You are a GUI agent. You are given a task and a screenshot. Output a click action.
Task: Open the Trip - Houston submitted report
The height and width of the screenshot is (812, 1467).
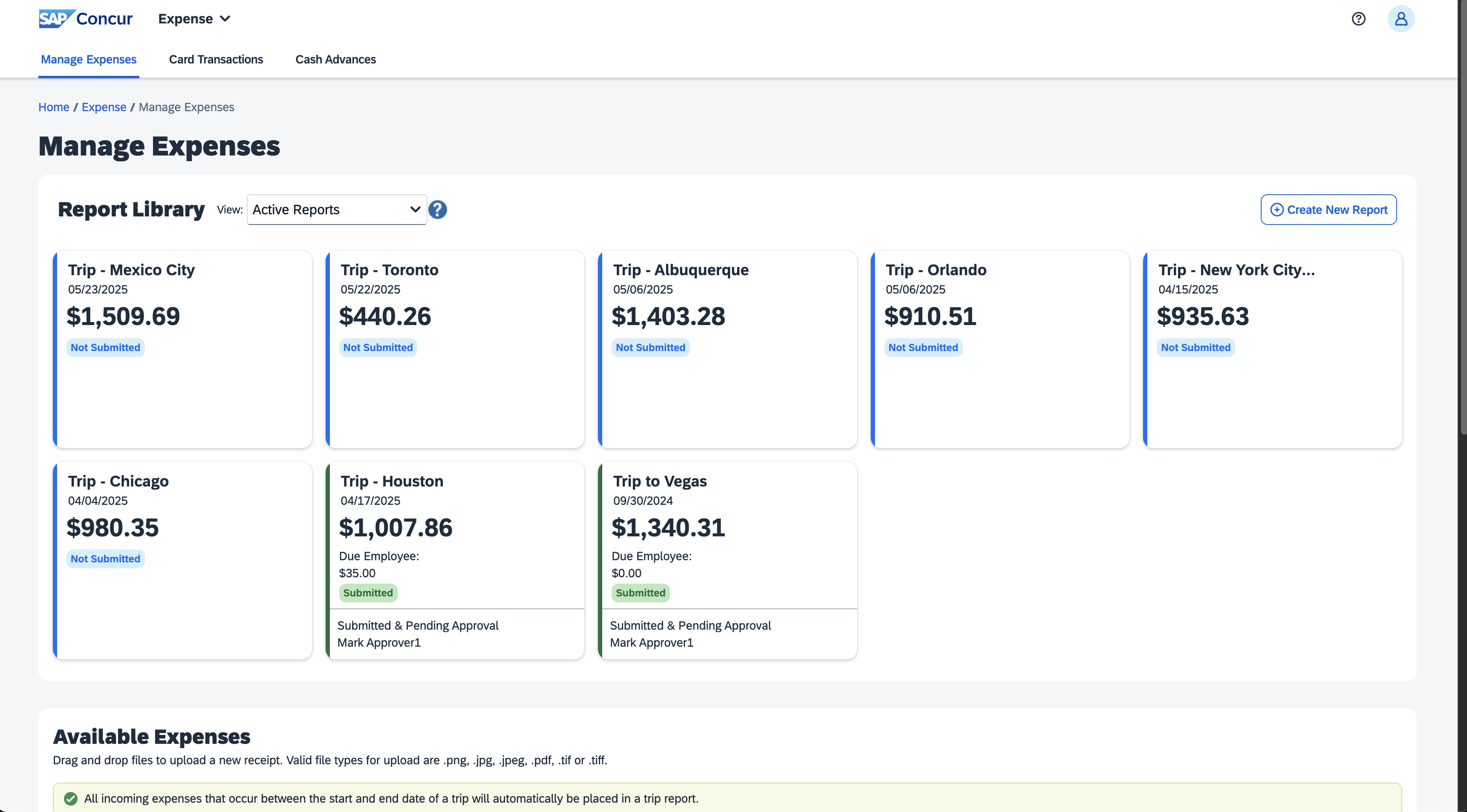[x=392, y=481]
